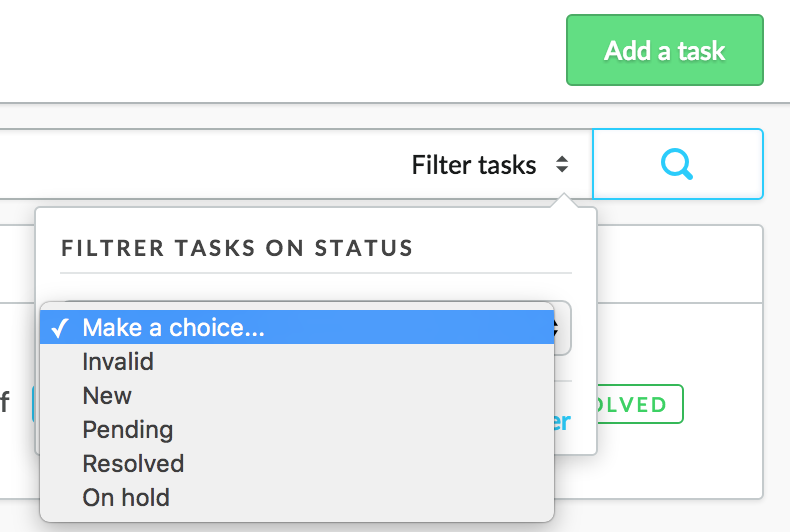The image size is (790, 532).
Task: Click the empty white task card on the right
Action: 680,264
